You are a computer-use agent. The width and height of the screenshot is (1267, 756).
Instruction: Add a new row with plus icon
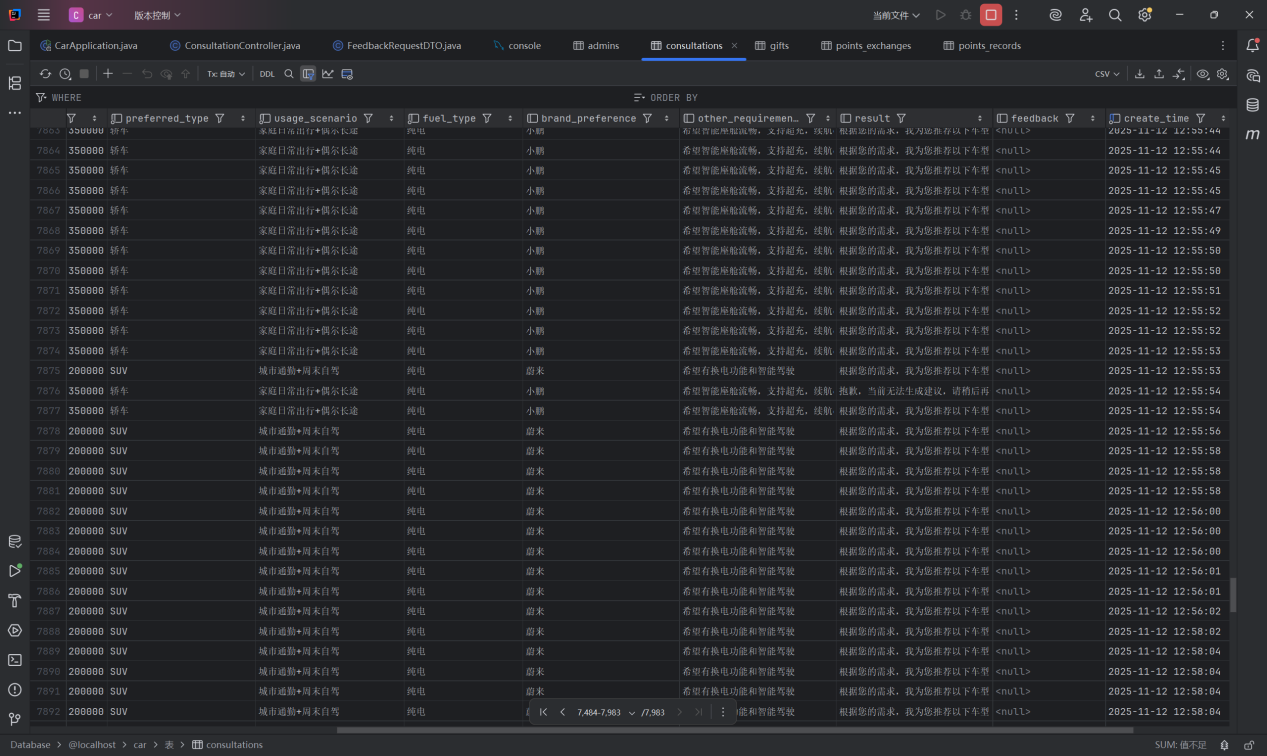tap(108, 74)
